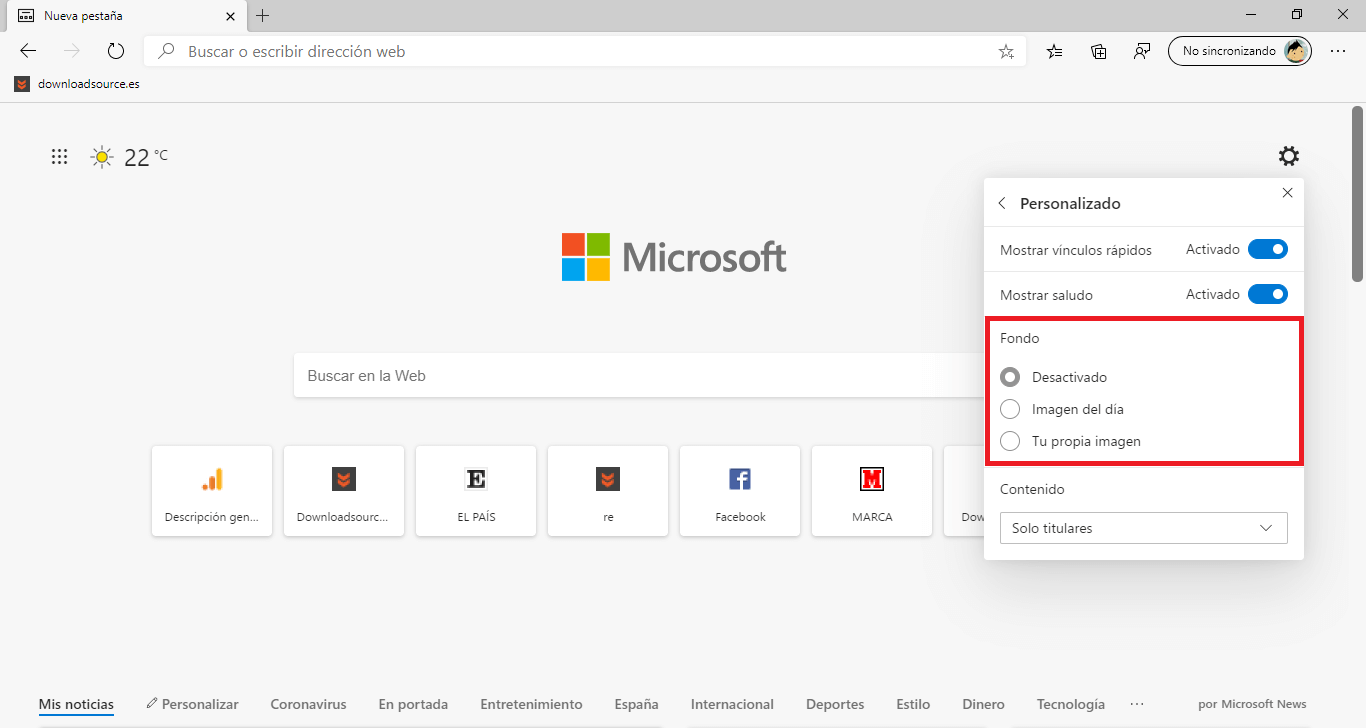Close the Personalizado panel
This screenshot has height=728, width=1366.
[x=1287, y=193]
